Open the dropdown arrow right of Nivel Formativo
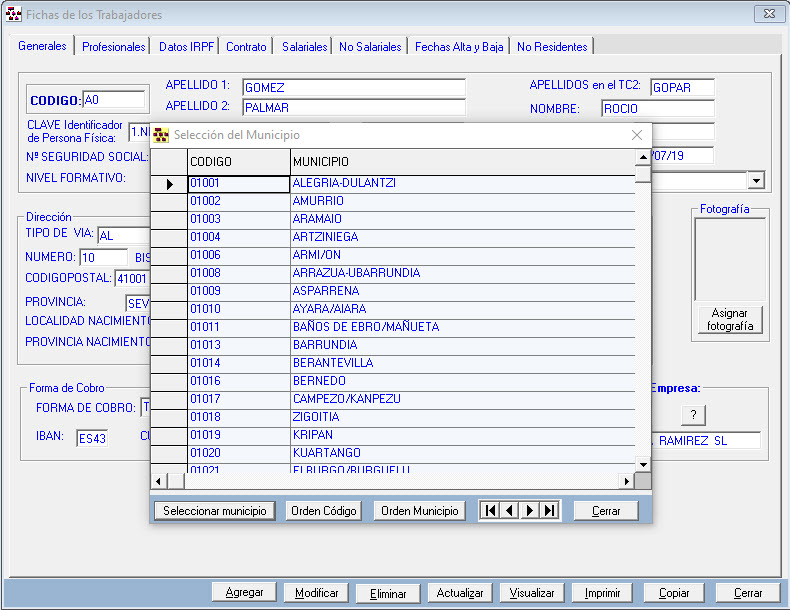Screen dimensions: 790x610 756,180
